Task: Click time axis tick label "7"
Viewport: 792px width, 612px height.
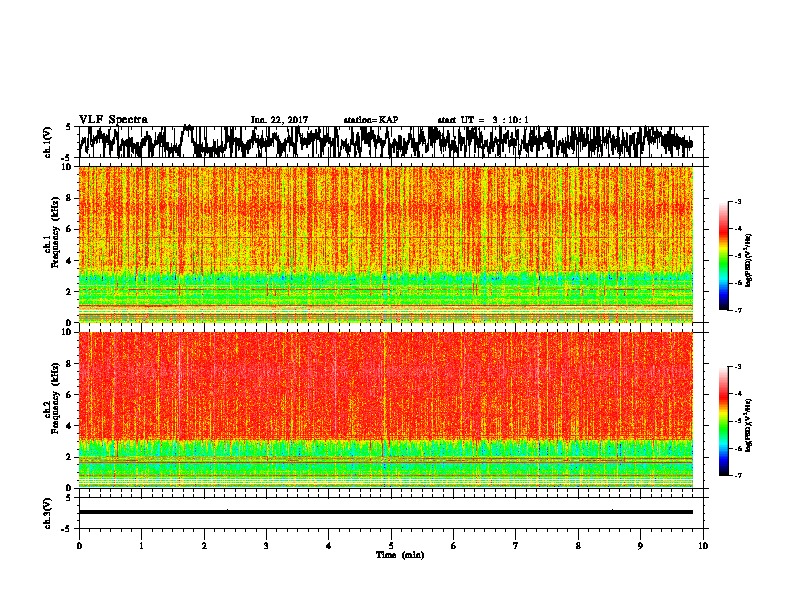Action: click(x=516, y=546)
